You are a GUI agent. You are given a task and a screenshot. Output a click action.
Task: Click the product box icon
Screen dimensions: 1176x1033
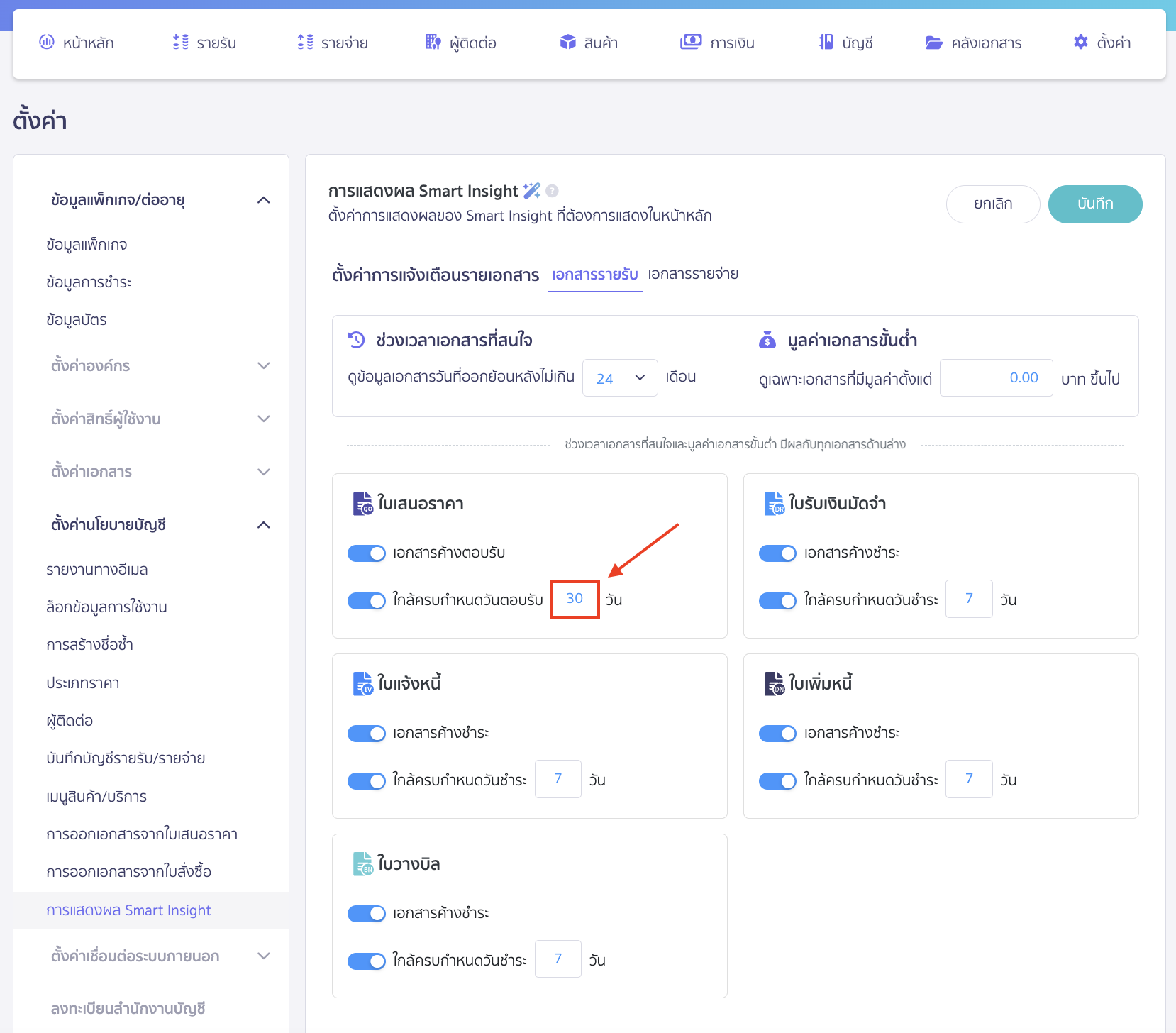pos(567,42)
